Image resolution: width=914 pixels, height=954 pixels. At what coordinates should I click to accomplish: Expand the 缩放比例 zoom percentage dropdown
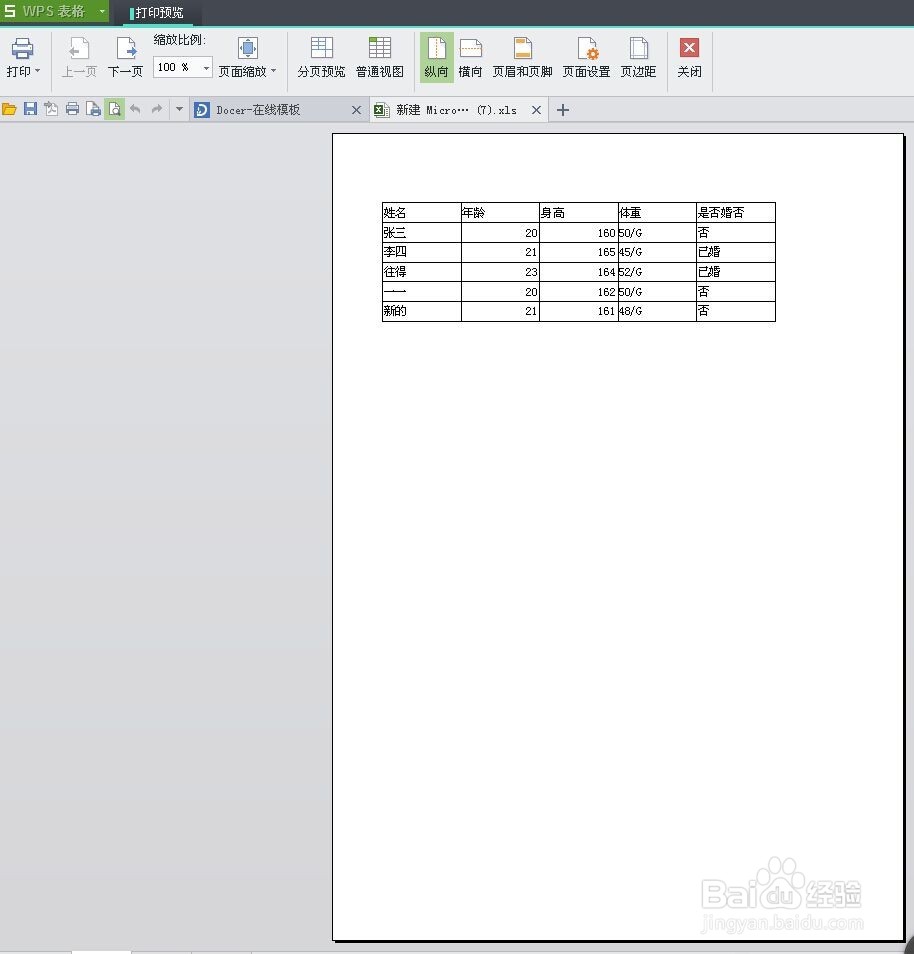coord(206,67)
